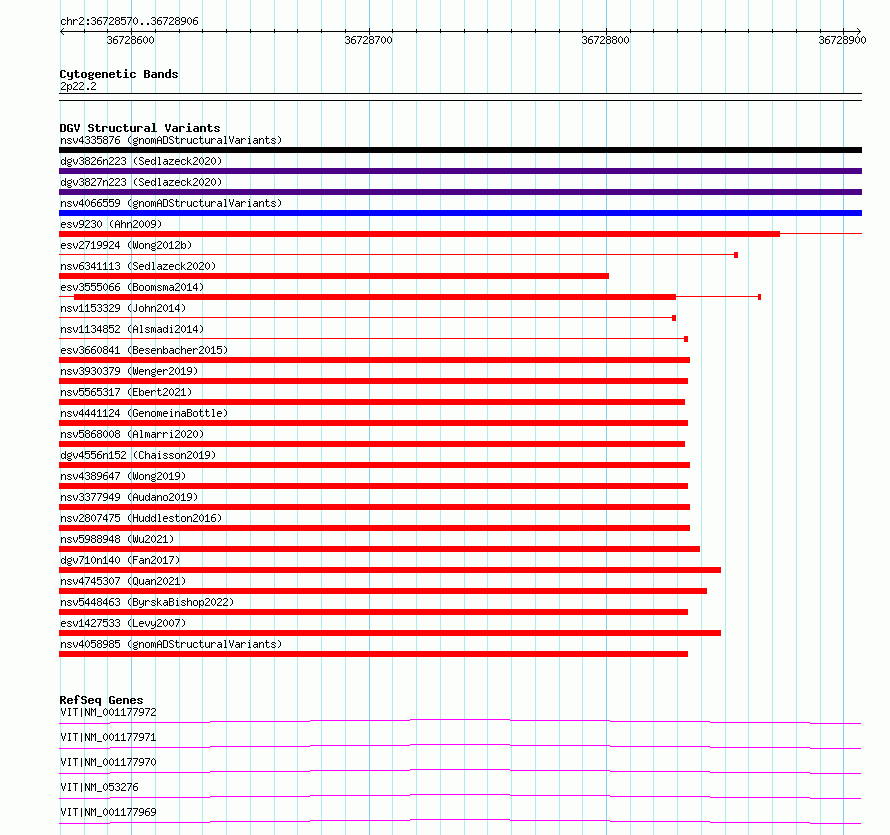
Task: Click esv3660841 (Besenbacher2015) label
Action: 144,350
